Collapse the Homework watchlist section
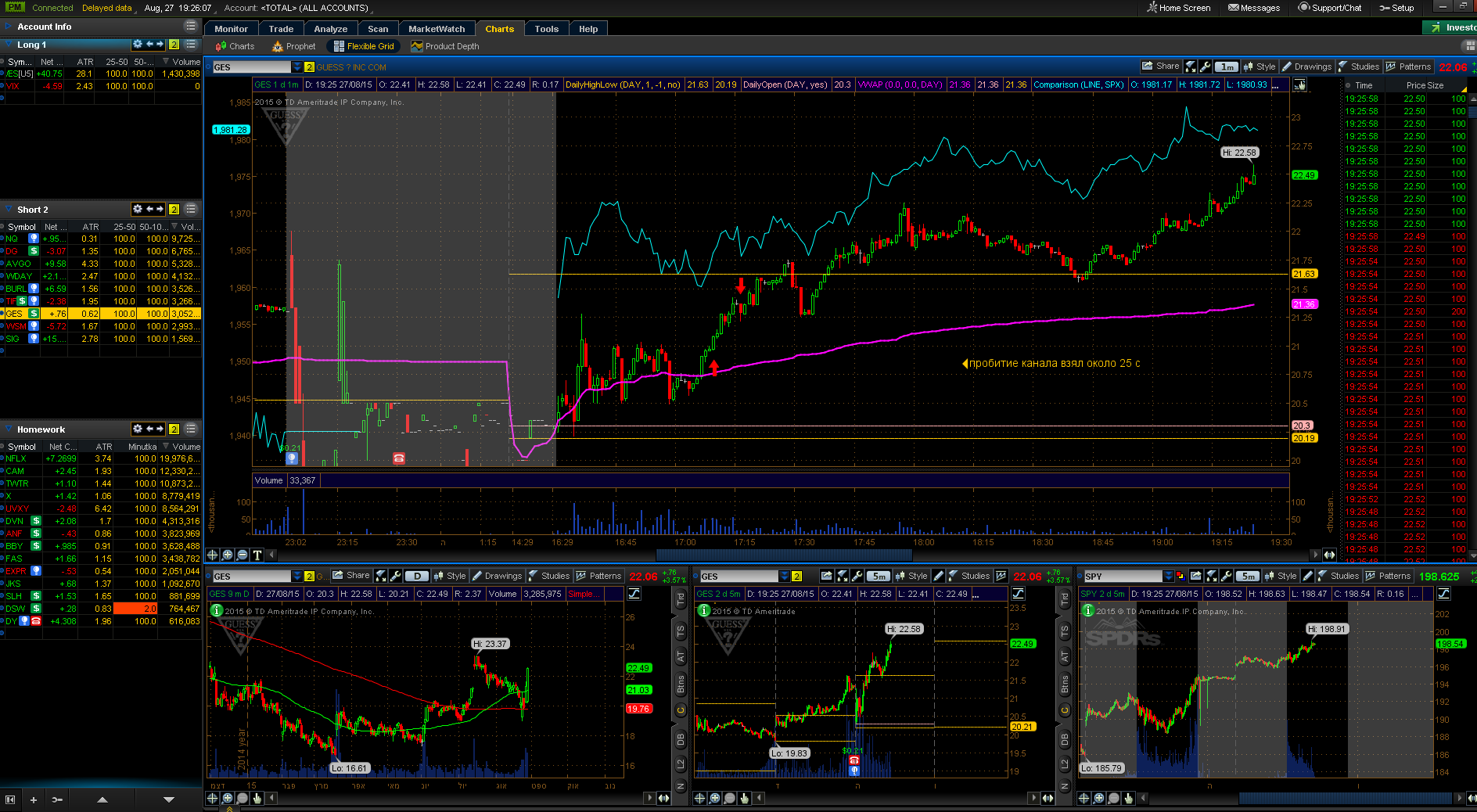The height and width of the screenshot is (812, 1477). (9, 429)
